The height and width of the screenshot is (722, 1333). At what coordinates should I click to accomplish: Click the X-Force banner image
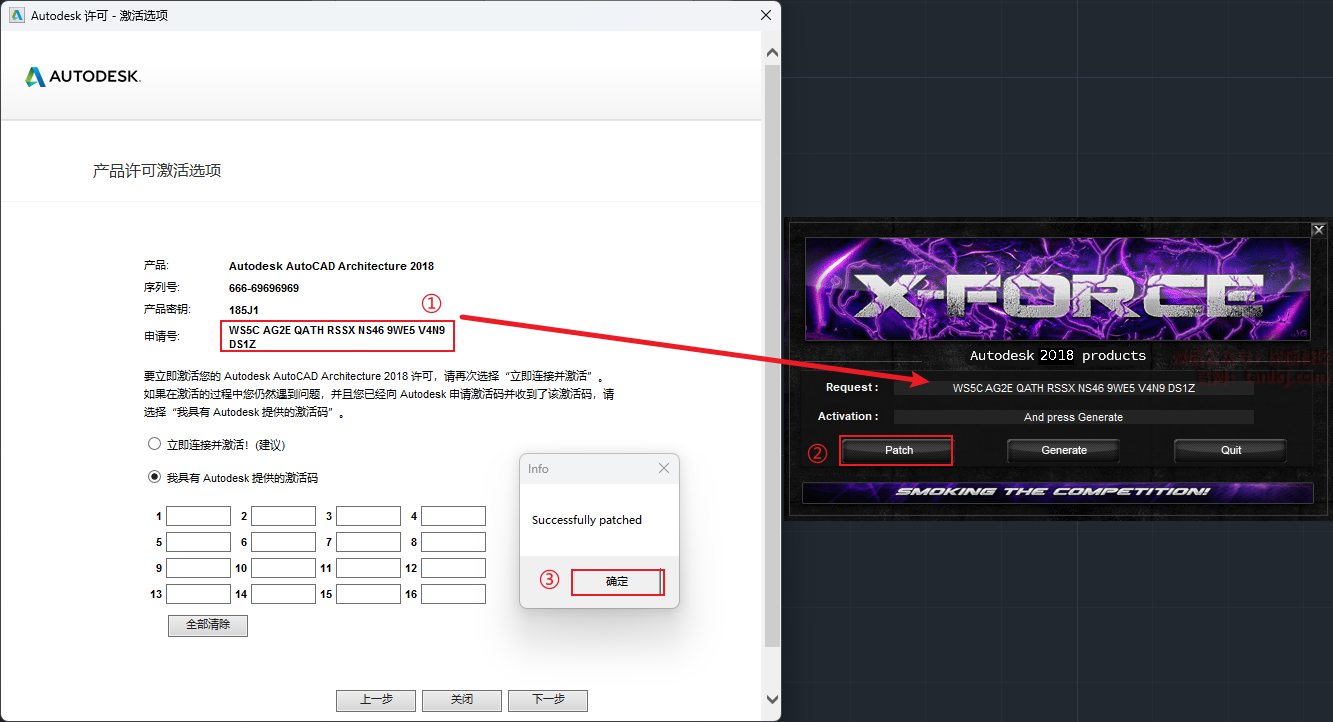click(x=1059, y=289)
